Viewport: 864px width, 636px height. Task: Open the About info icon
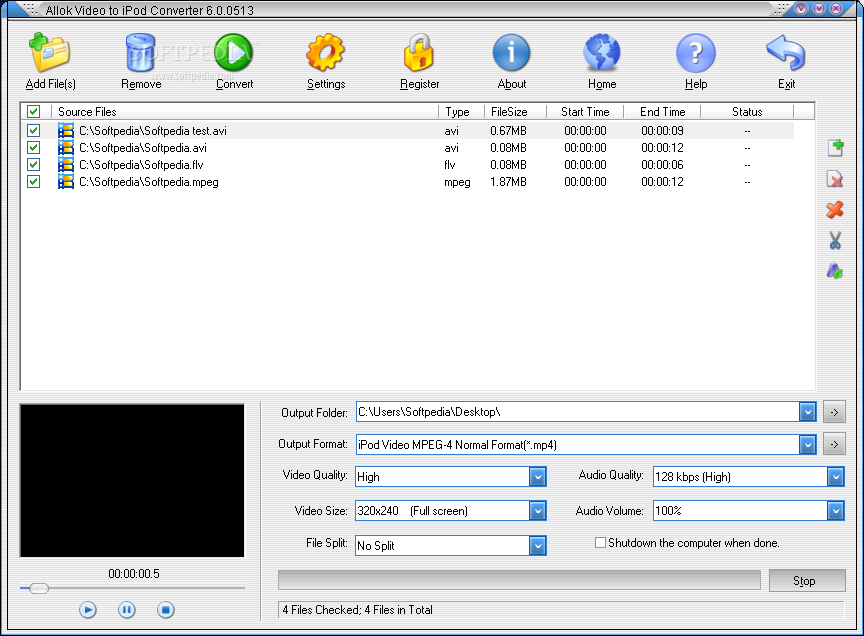tap(511, 53)
